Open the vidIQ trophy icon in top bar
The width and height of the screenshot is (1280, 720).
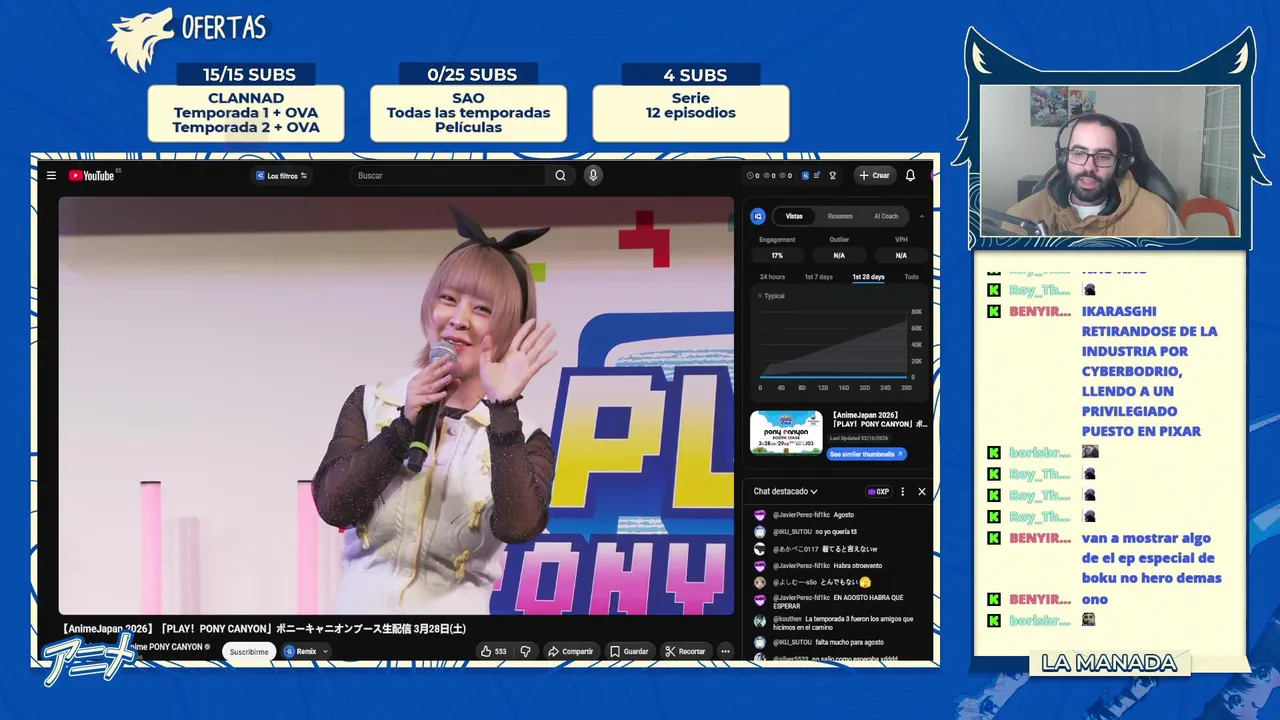(832, 176)
